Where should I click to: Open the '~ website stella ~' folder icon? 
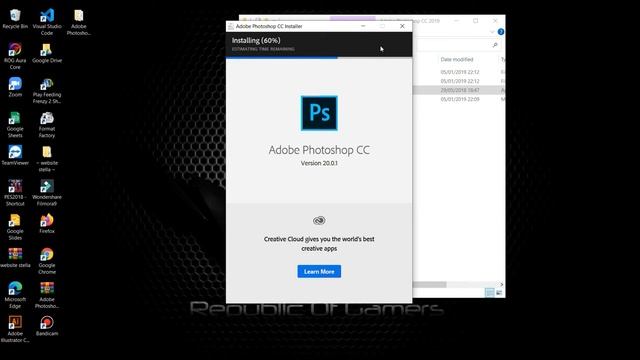click(x=47, y=159)
